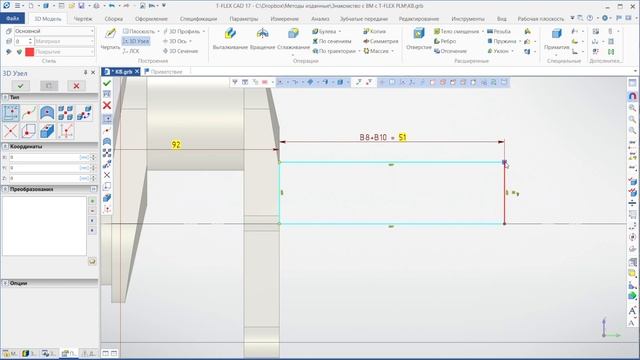This screenshot has height=360, width=640.
Task: Switch to the Сборка ribbon tab
Action: (x=113, y=19)
